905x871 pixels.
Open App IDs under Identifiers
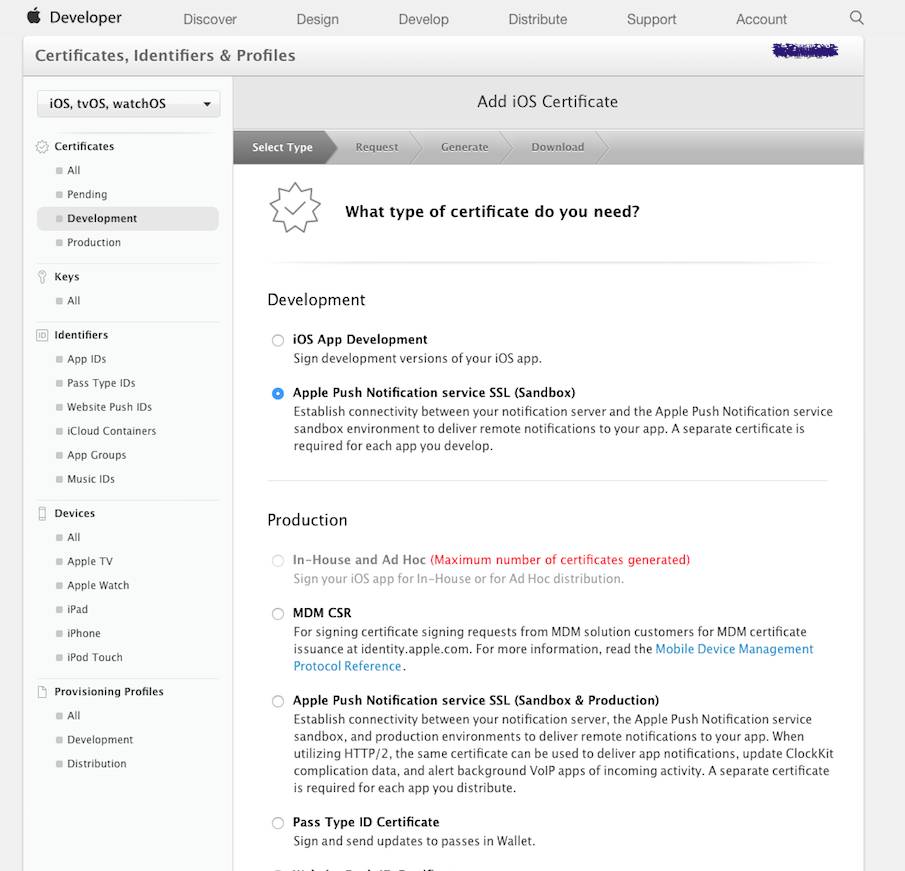86,359
